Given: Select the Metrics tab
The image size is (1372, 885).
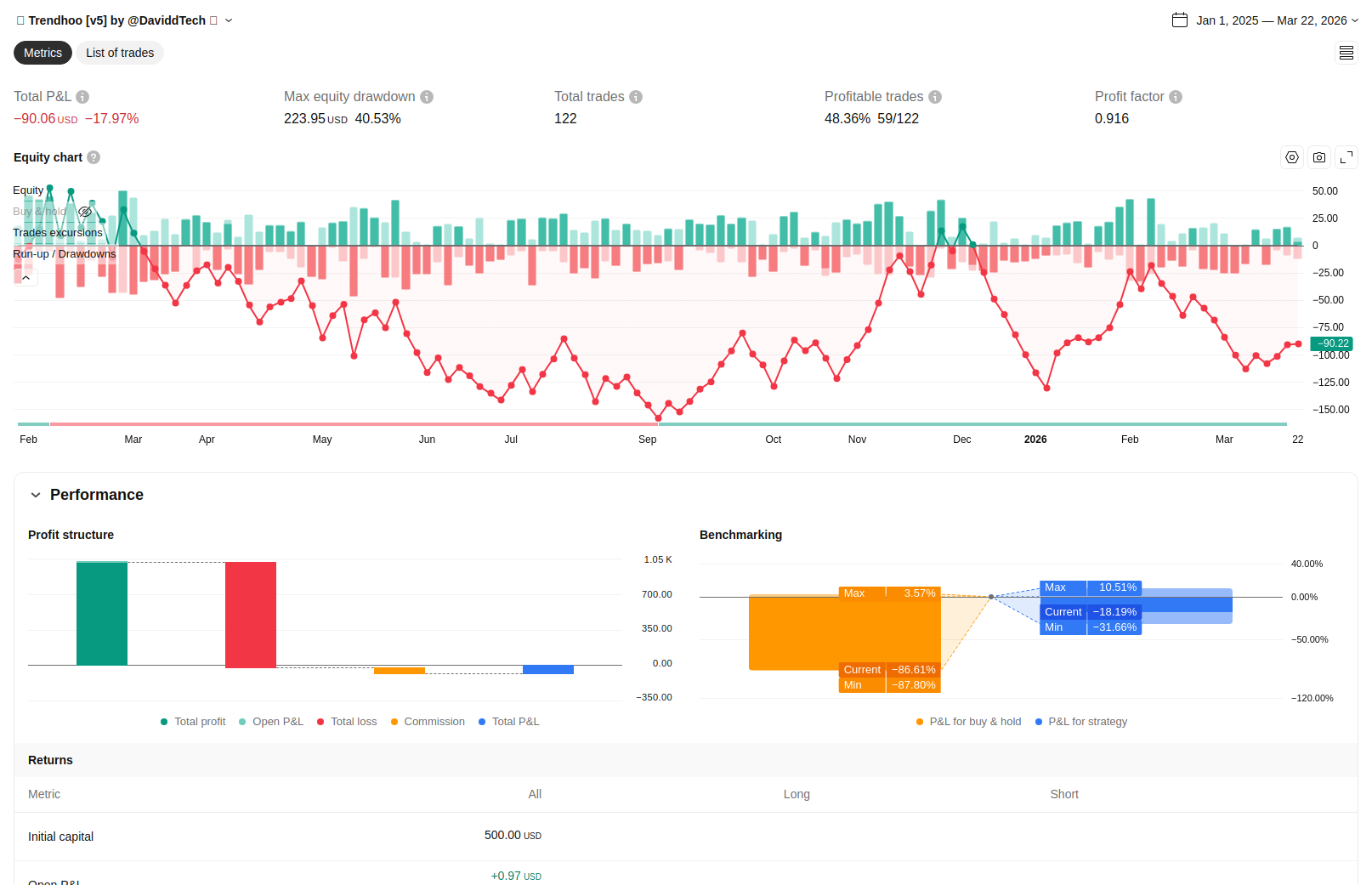Looking at the screenshot, I should tap(43, 53).
